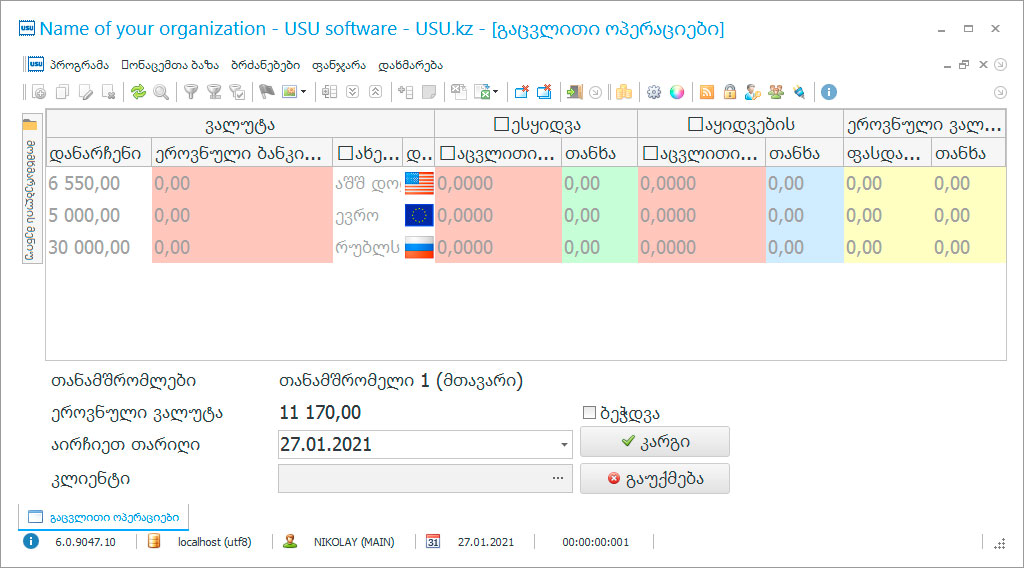Open the color wheel theme picker
Viewport: 1024px width, 568px height.
(677, 92)
